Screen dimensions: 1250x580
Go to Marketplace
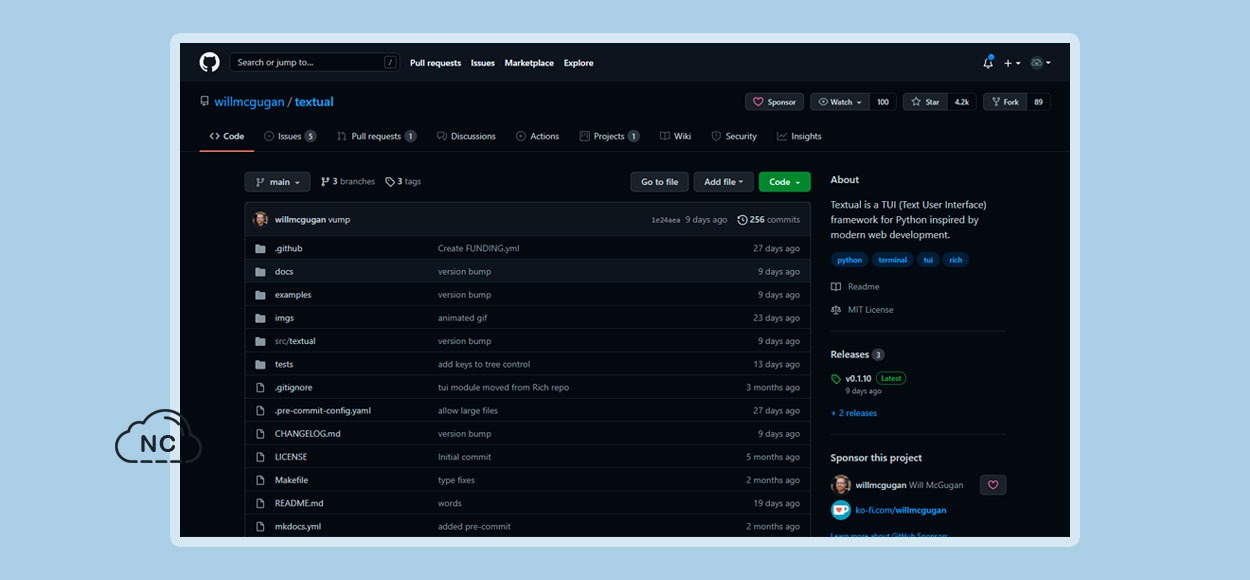[529, 63]
